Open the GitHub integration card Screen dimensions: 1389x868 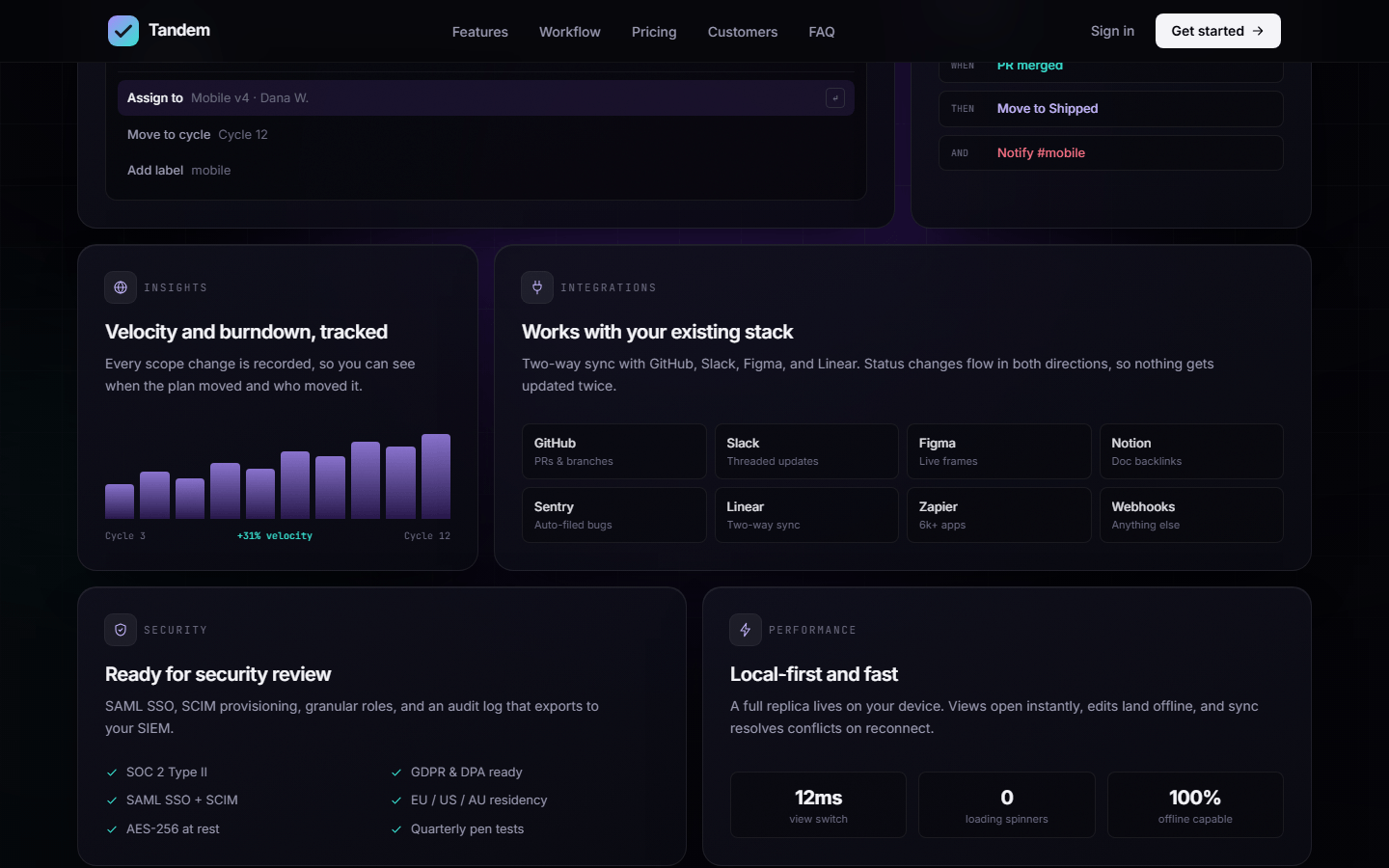[x=614, y=451]
